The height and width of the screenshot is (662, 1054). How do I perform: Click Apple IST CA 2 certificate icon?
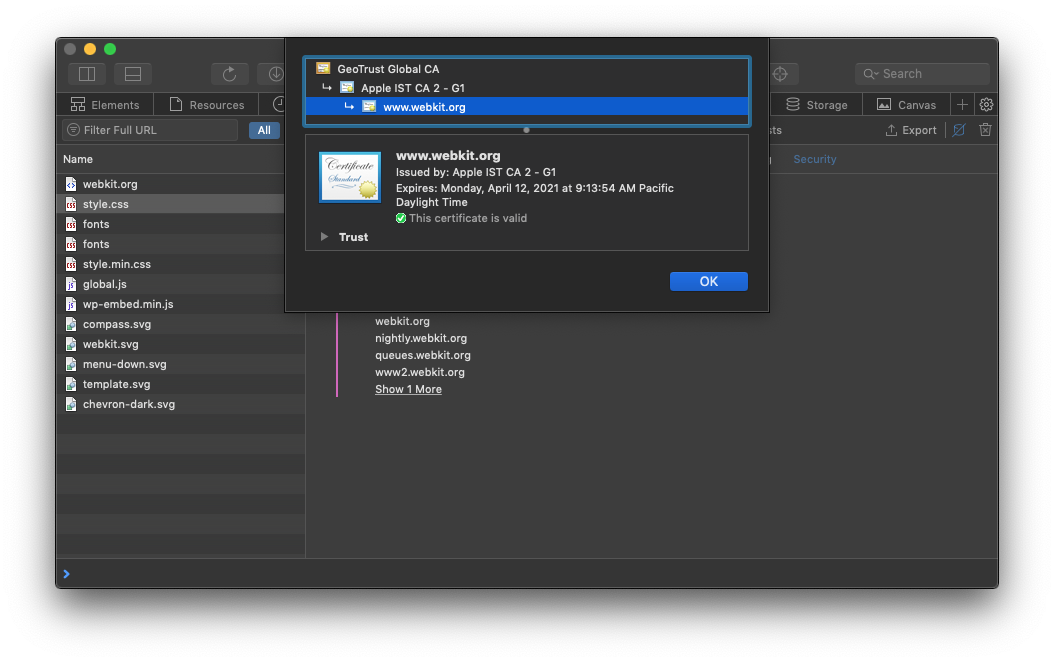click(x=347, y=87)
